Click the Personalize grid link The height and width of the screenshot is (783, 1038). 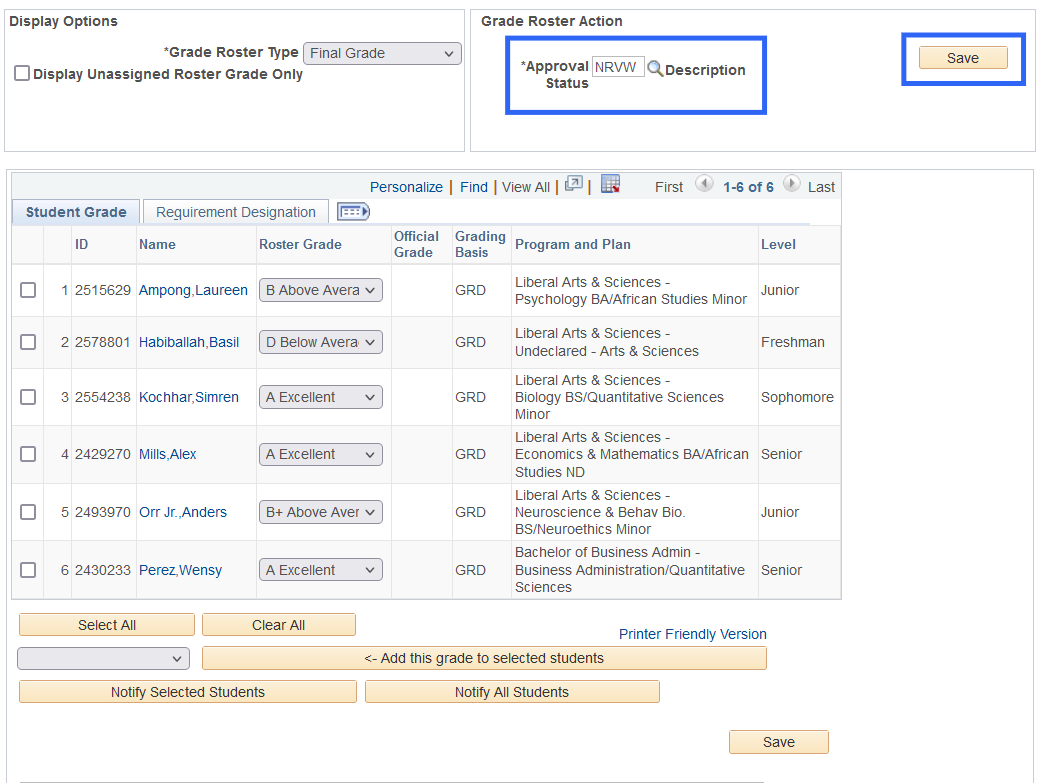tap(406, 187)
